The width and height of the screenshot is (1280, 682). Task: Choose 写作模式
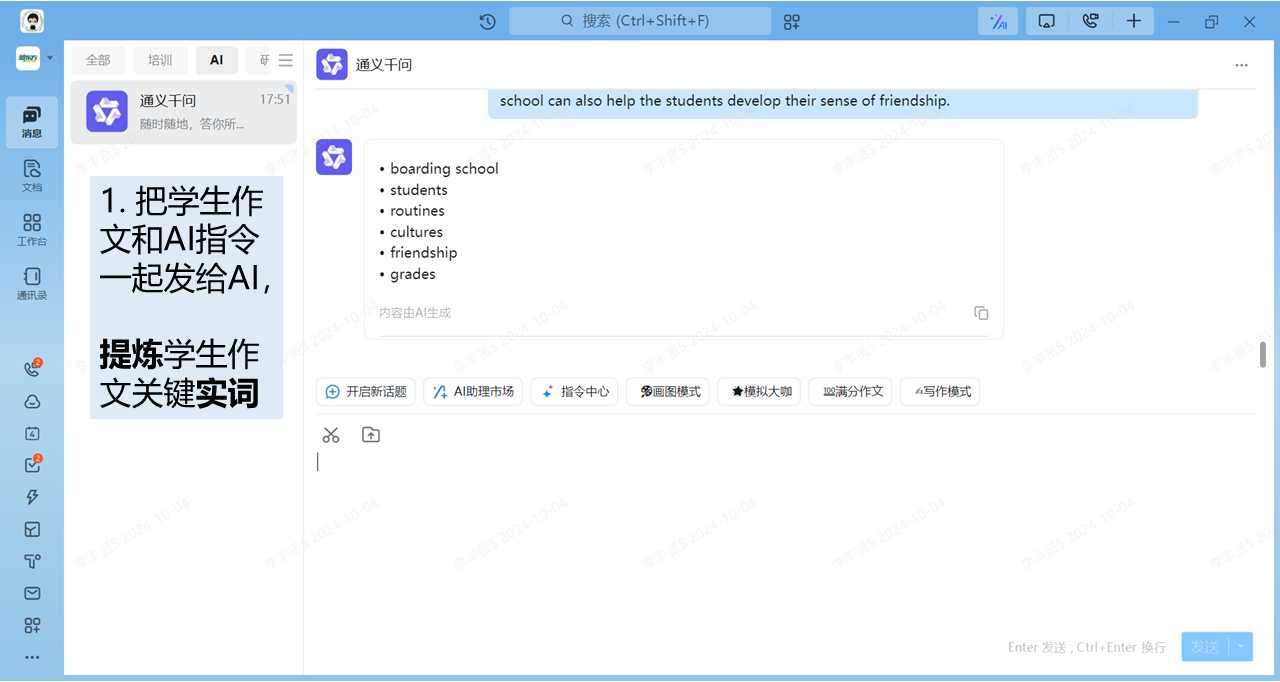click(940, 392)
